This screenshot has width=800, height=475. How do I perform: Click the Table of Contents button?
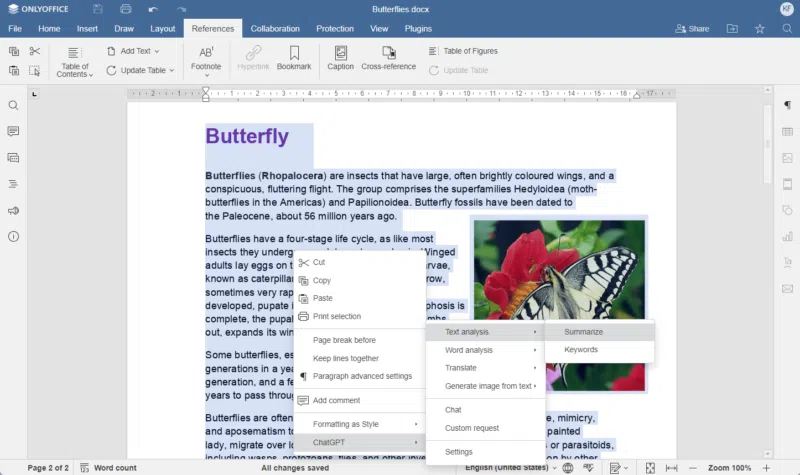click(75, 60)
